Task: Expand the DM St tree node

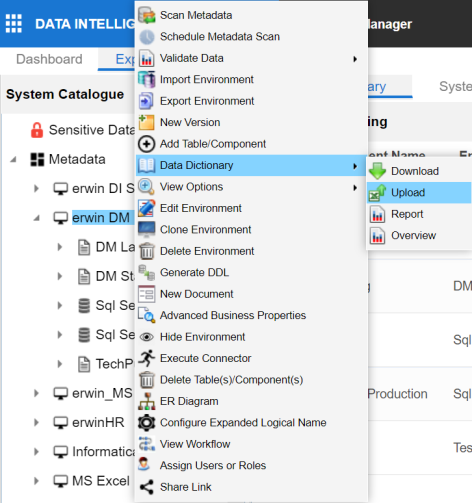Action: click(60, 276)
